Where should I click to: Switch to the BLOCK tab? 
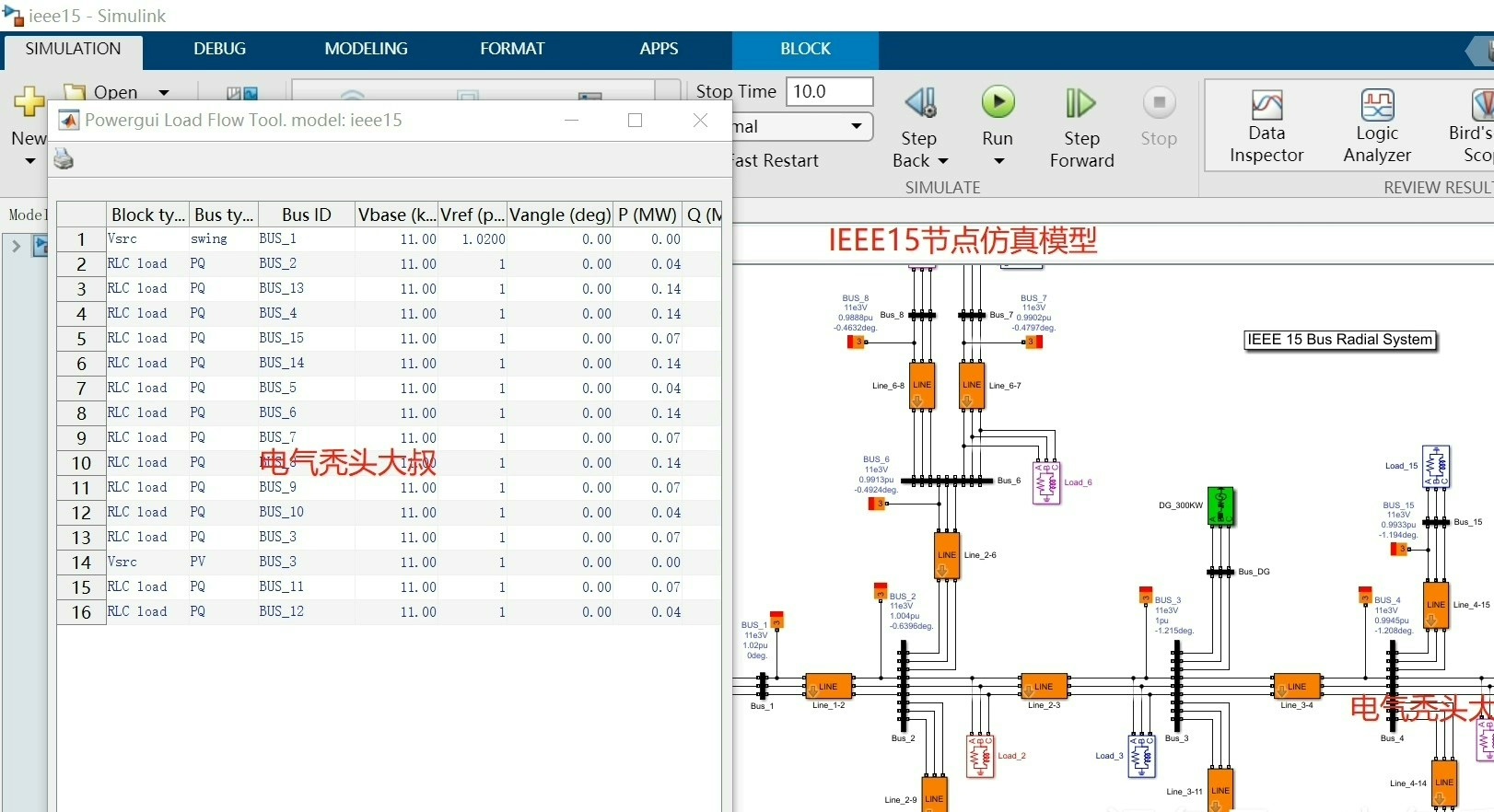click(x=805, y=49)
